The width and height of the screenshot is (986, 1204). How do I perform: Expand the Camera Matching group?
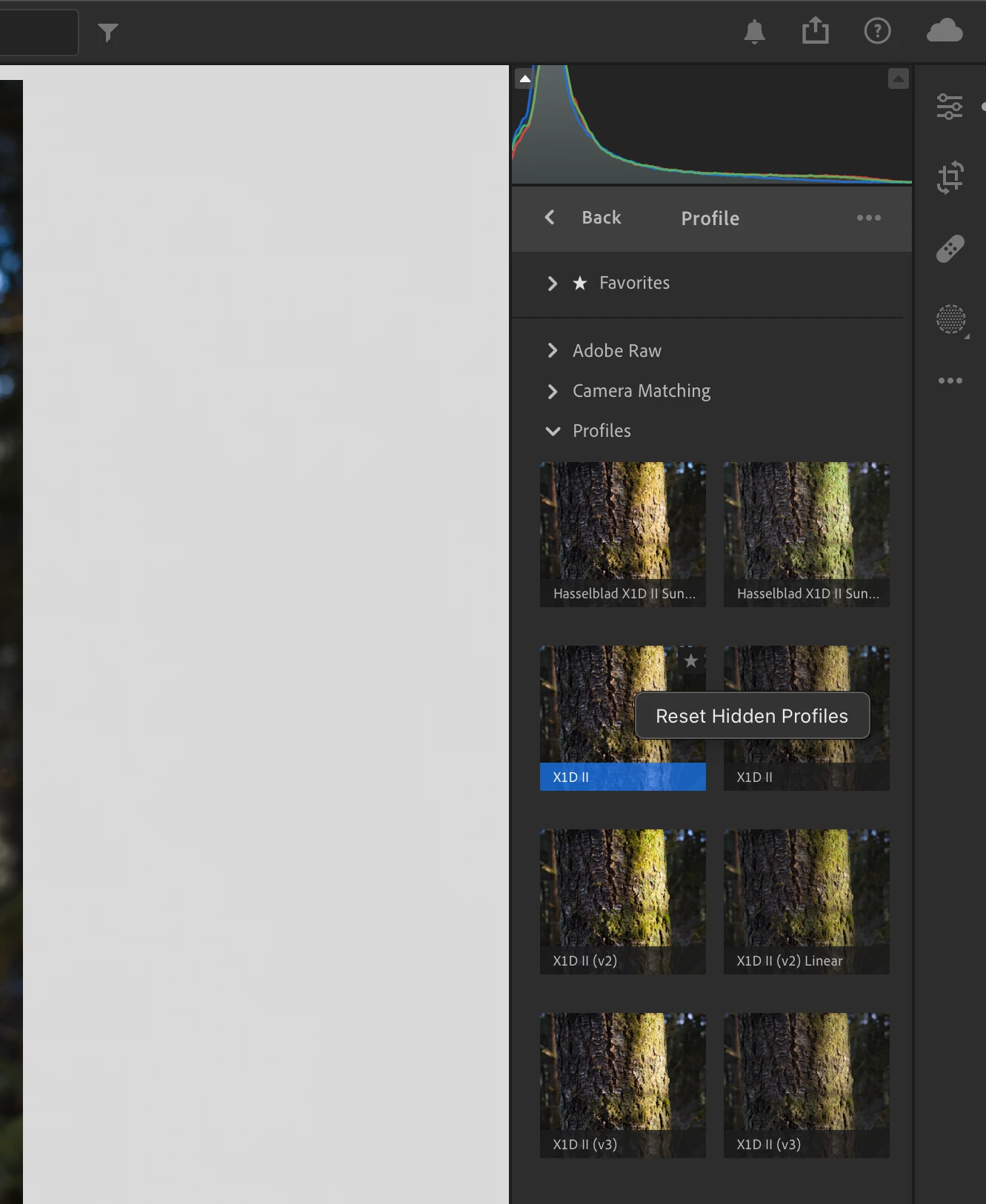(x=552, y=392)
